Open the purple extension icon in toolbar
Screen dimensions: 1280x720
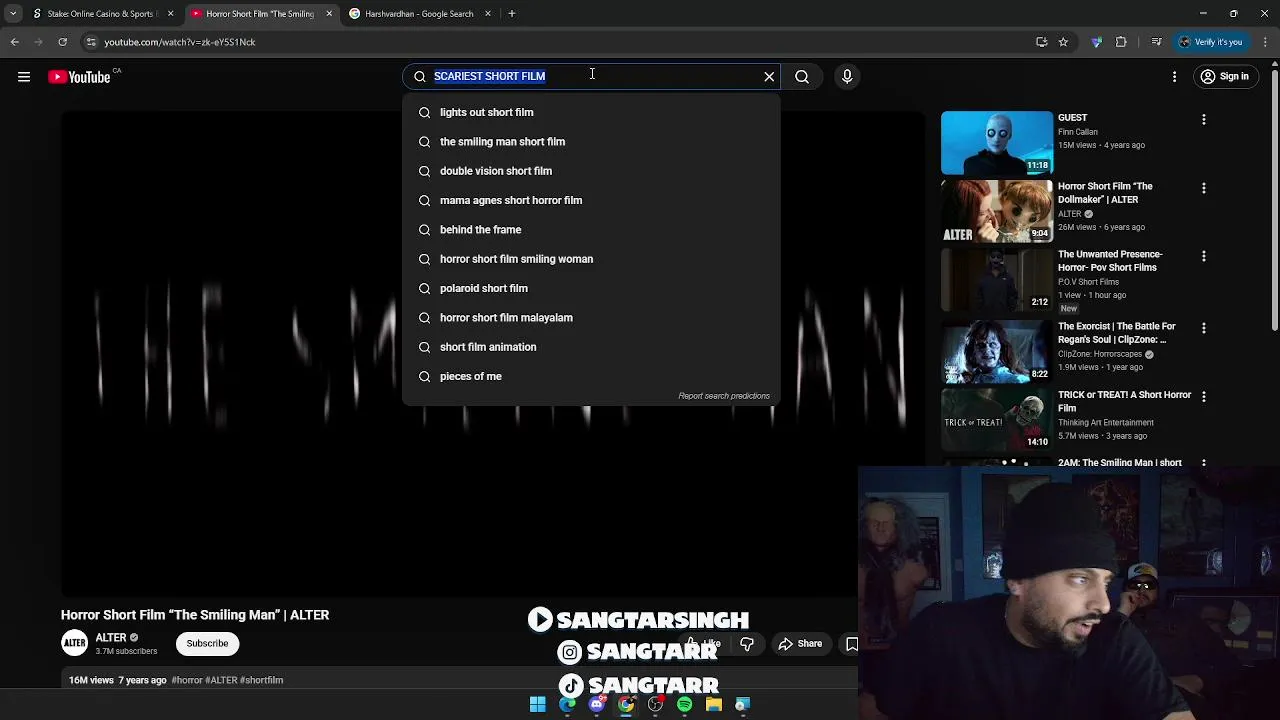(x=1097, y=42)
